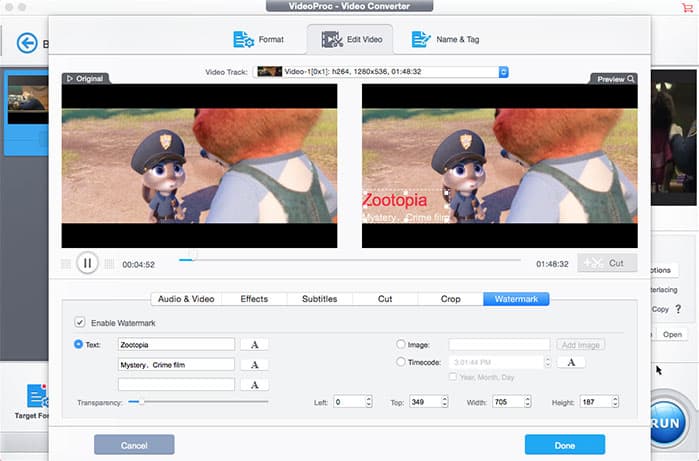Click the Timecode time field
Viewport: 699px width, 461px height.
pyautogui.click(x=496, y=362)
